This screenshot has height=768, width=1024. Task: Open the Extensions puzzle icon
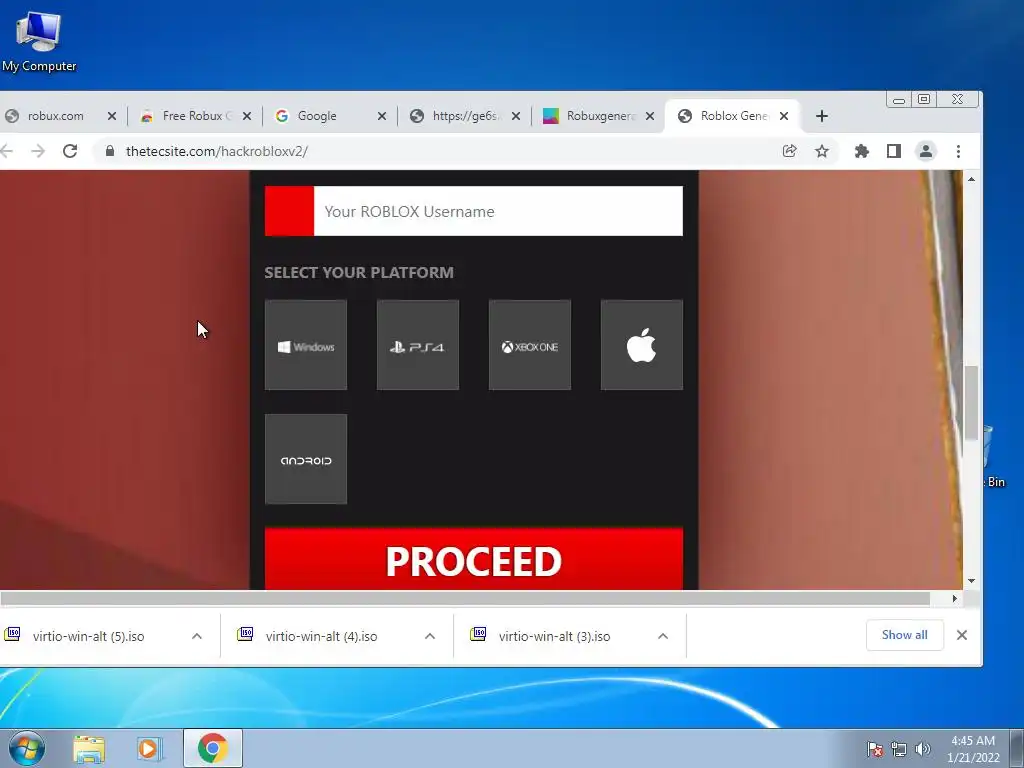[x=861, y=152]
